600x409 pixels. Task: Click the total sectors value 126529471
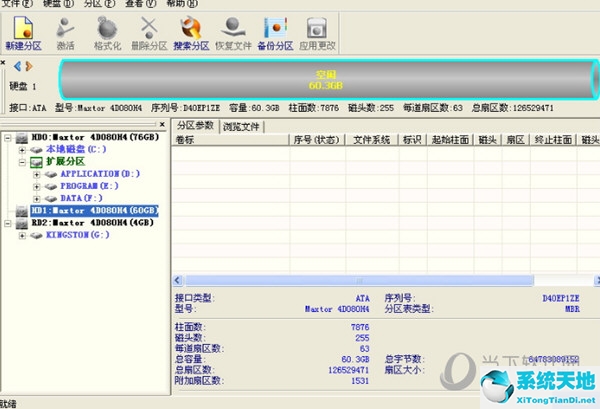(349, 370)
